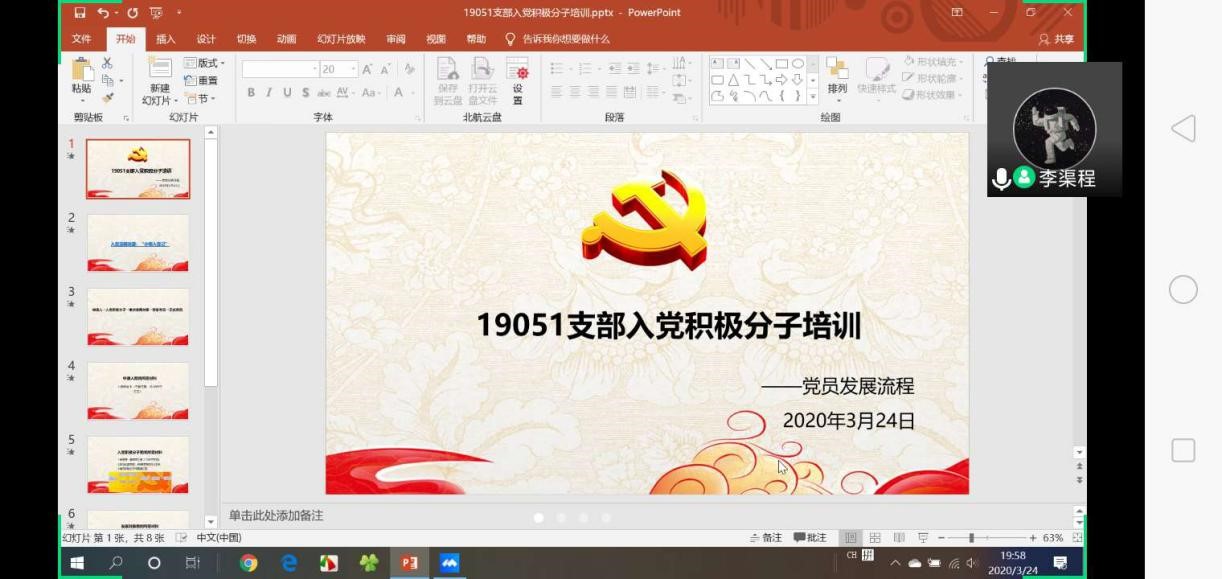Open the font size dropdown
The width and height of the screenshot is (1222, 579).
coord(353,69)
